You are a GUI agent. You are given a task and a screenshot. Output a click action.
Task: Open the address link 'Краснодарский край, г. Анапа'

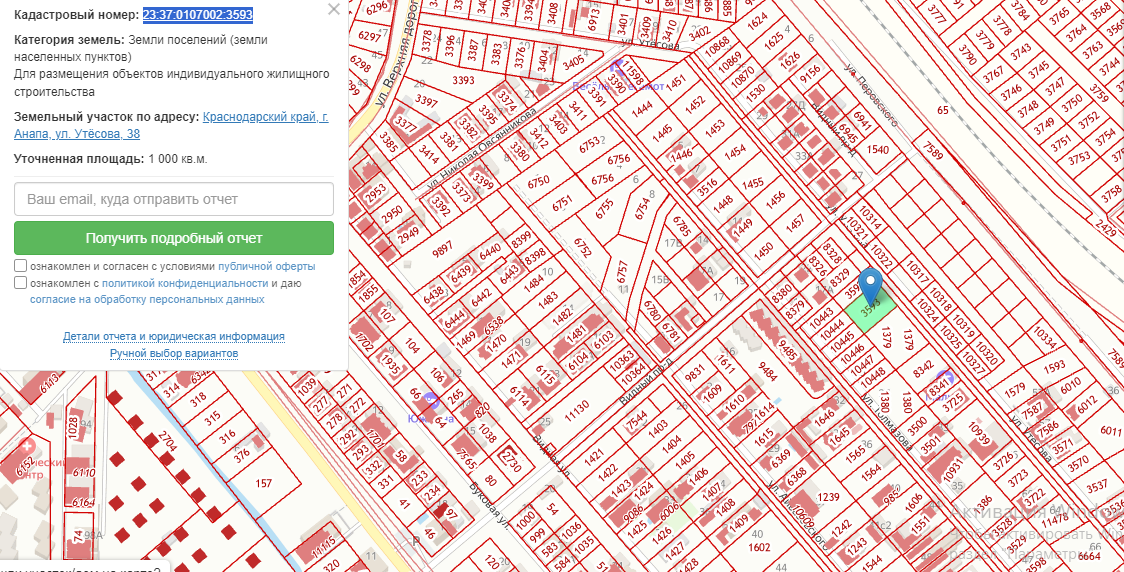pos(265,117)
